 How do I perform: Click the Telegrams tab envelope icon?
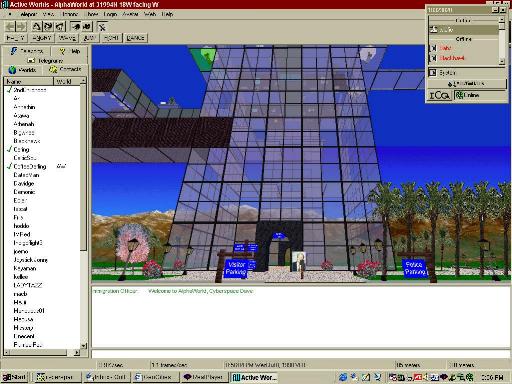pos(31,61)
